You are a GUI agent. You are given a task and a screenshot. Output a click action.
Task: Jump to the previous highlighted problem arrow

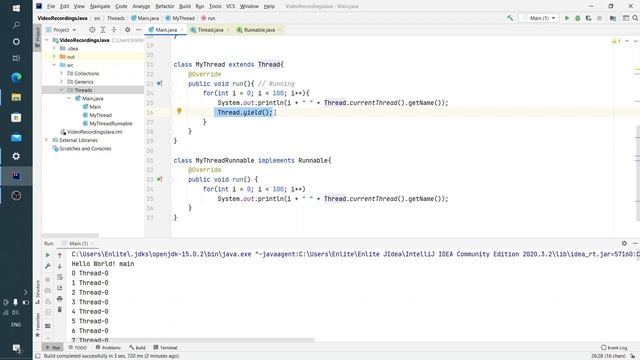click(627, 41)
